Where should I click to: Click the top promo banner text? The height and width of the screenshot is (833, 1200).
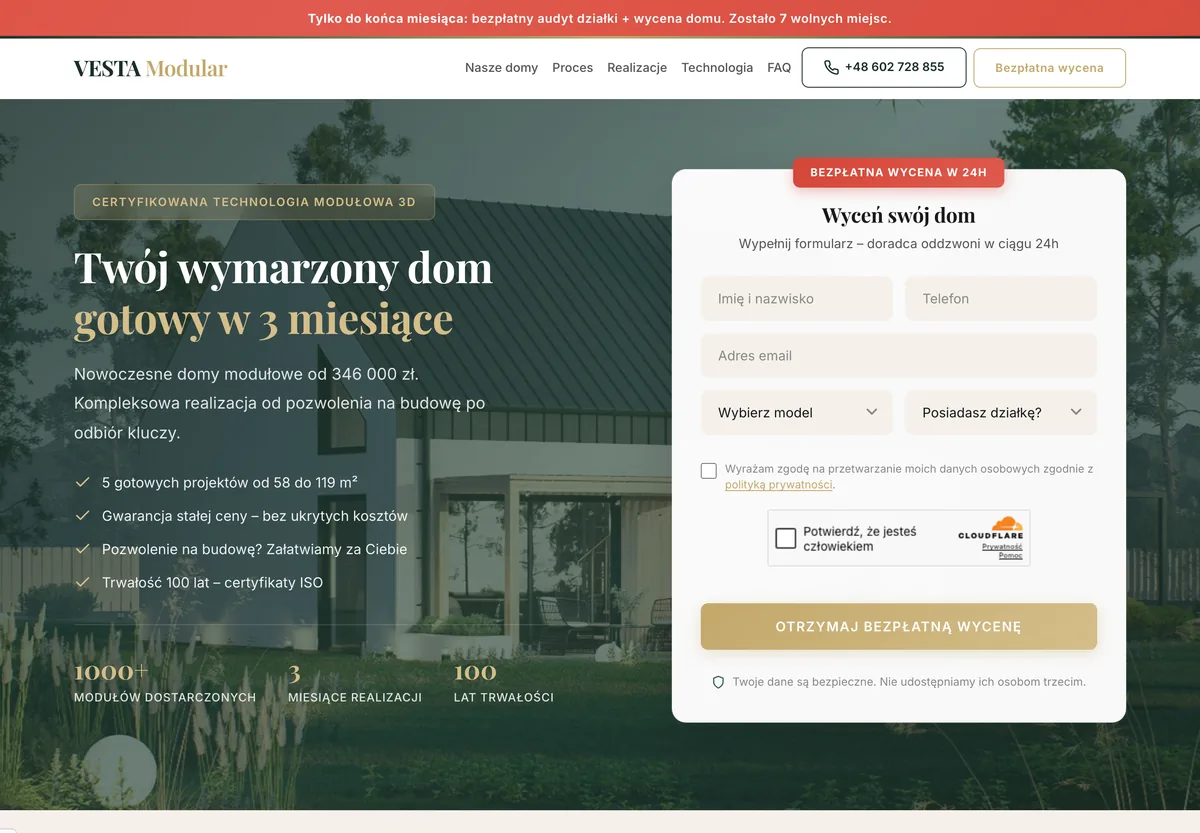point(600,18)
